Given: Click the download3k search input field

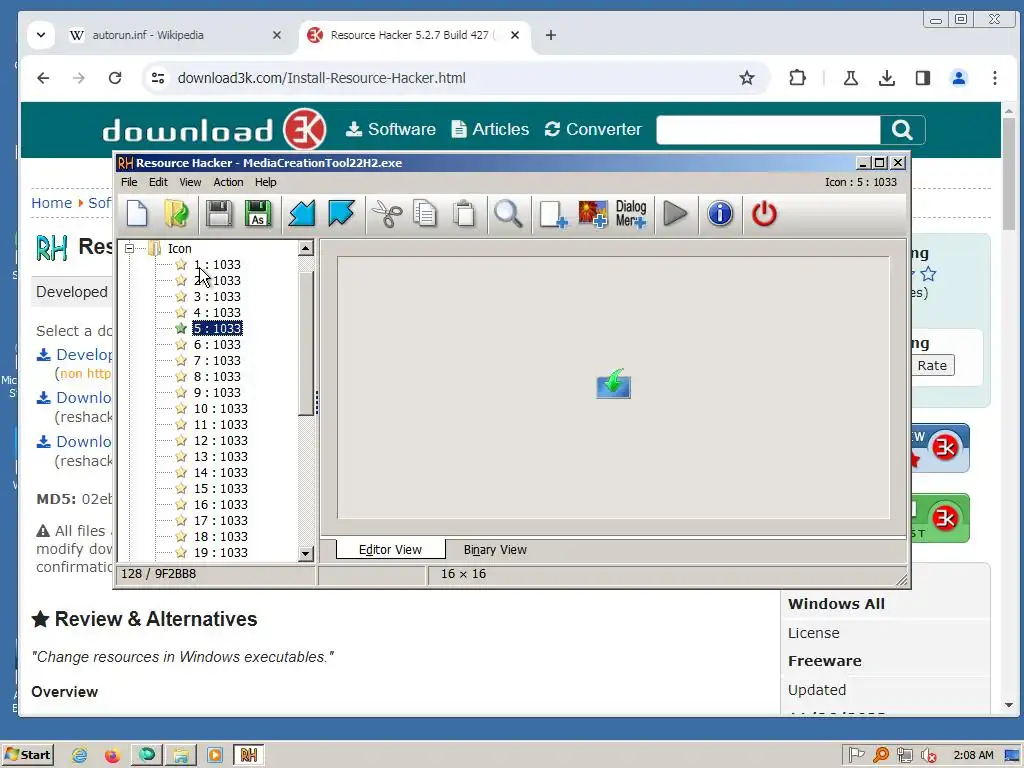Looking at the screenshot, I should pyautogui.click(x=768, y=130).
